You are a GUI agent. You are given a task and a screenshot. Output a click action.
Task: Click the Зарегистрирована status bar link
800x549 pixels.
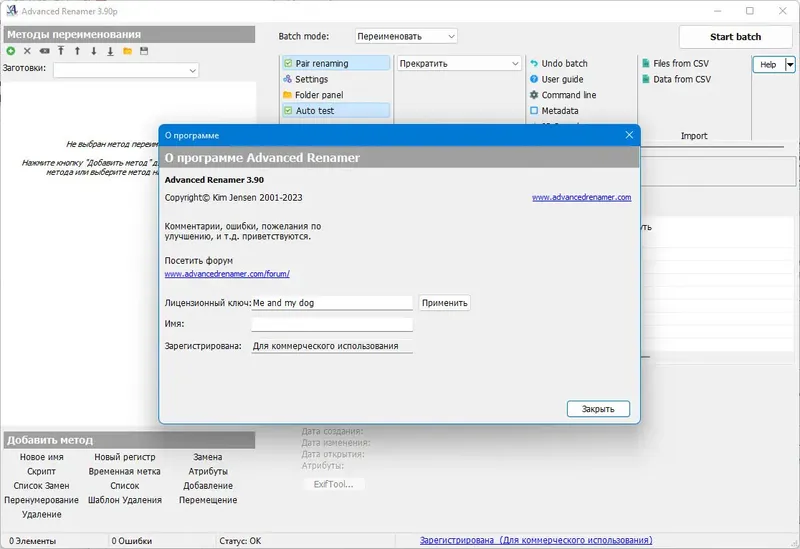pos(536,540)
